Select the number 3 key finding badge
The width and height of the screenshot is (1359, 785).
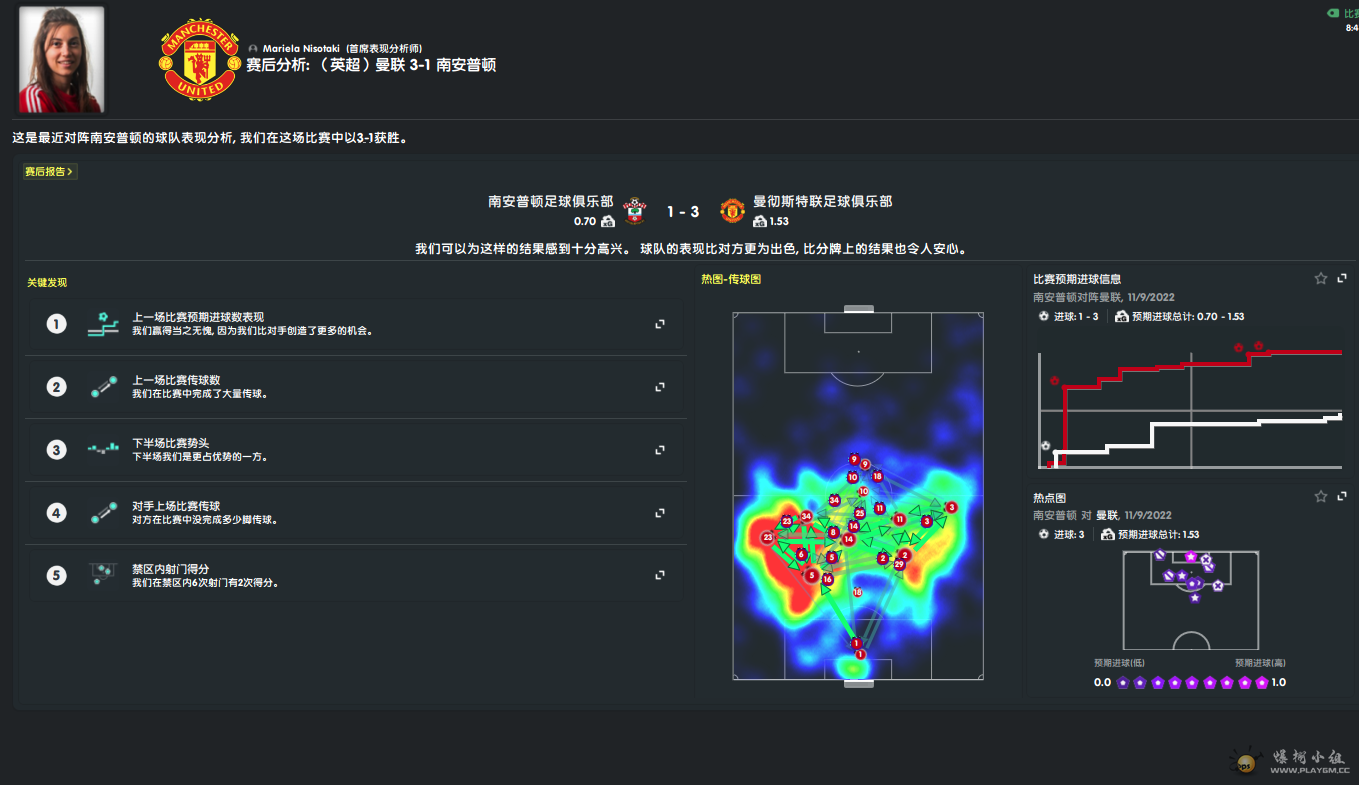57,450
